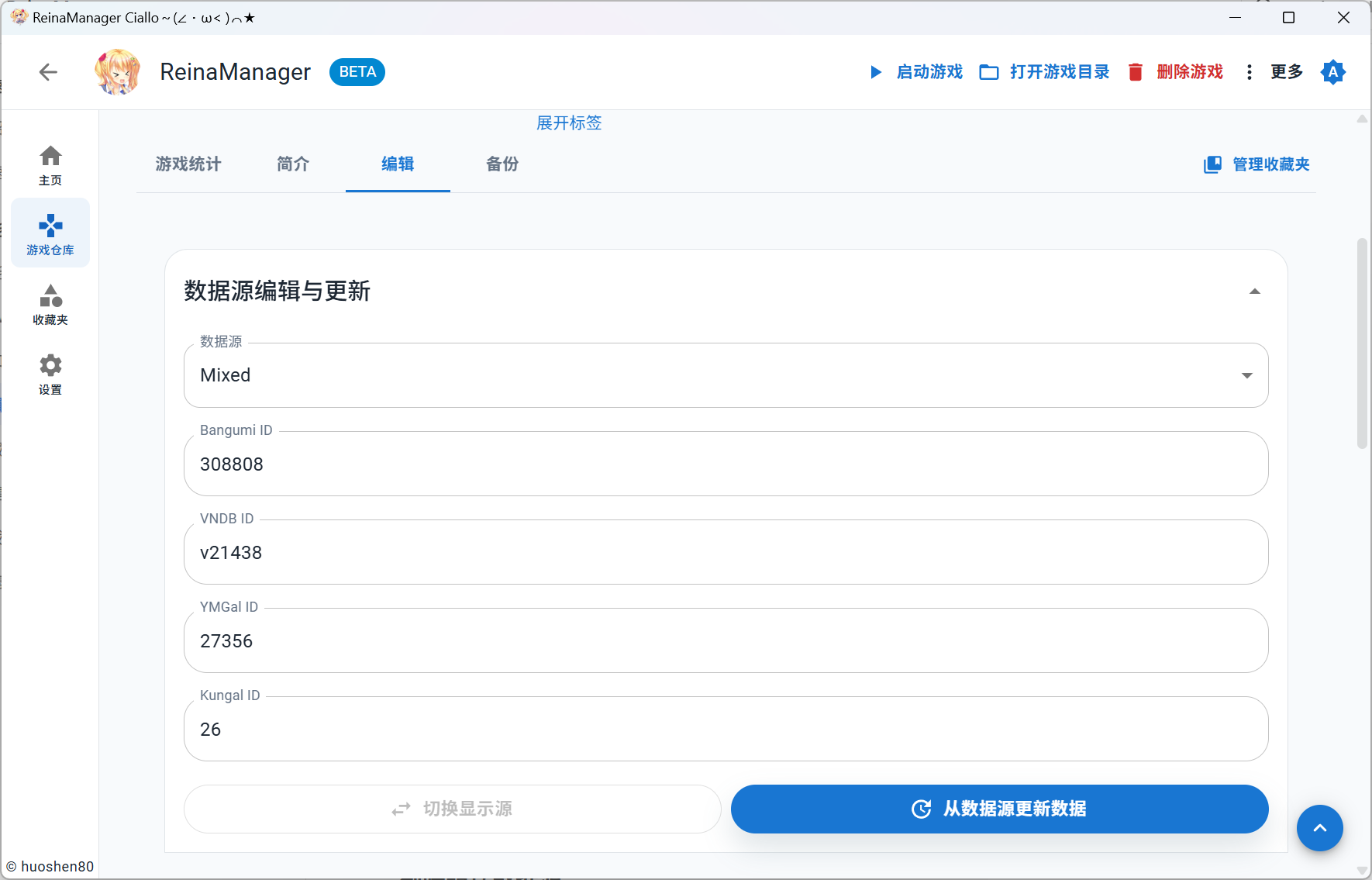Click the Bangumi ID input field

[x=726, y=464]
